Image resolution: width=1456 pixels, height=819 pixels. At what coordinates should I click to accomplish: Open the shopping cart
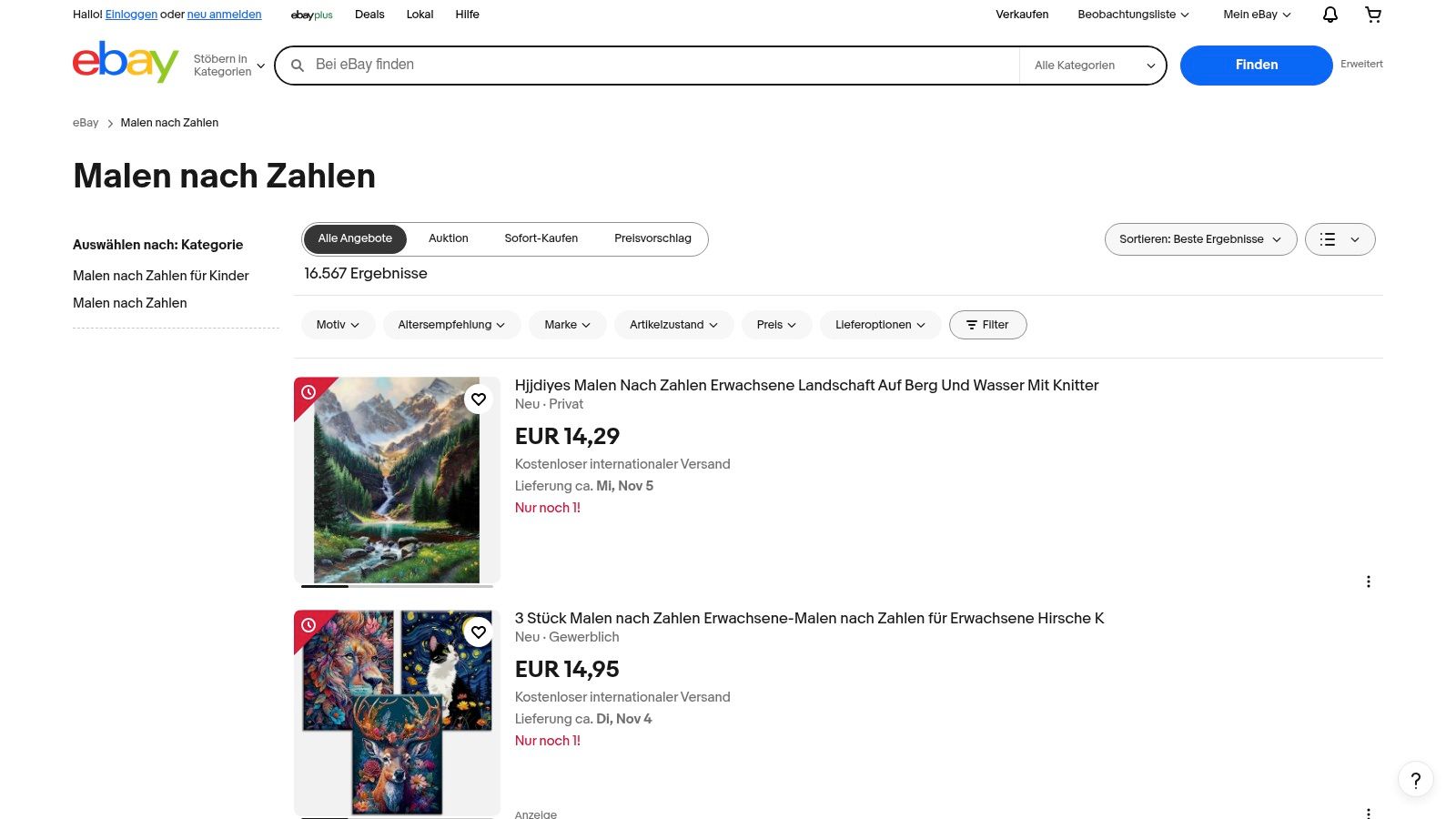pos(1372,15)
